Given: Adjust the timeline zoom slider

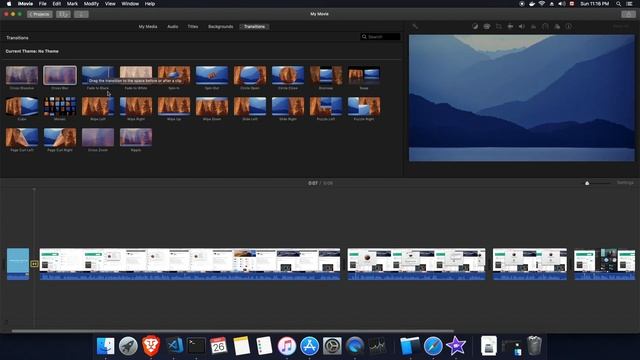Looking at the screenshot, I should click(x=587, y=183).
